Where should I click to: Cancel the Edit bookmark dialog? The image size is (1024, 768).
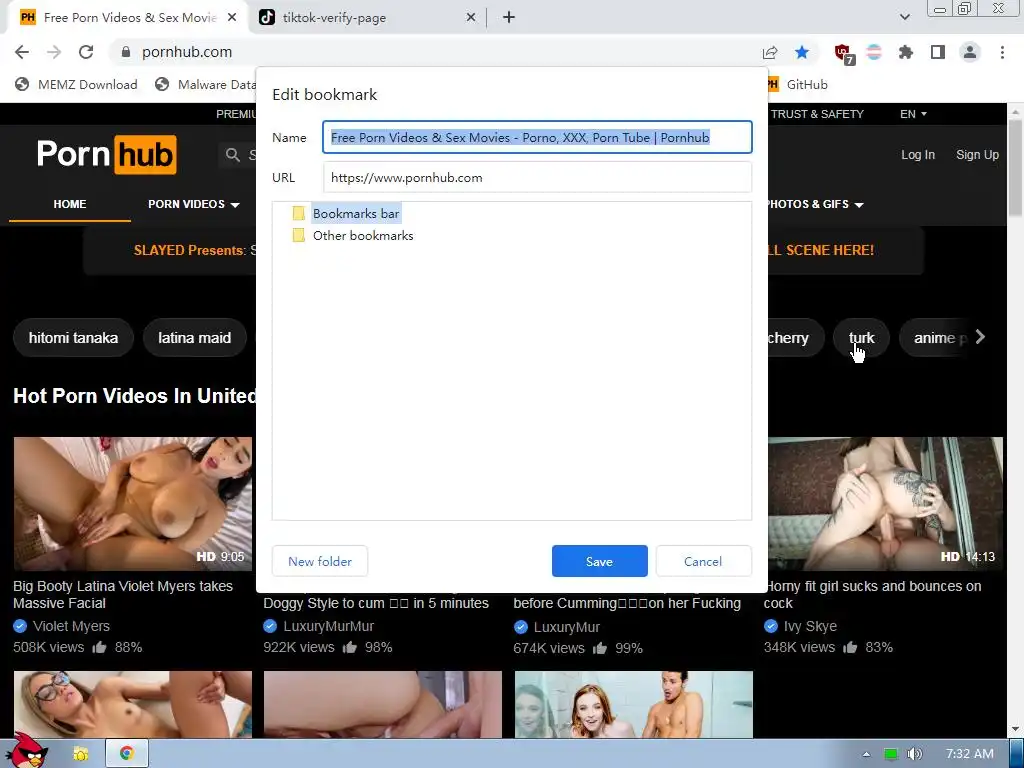pos(703,562)
